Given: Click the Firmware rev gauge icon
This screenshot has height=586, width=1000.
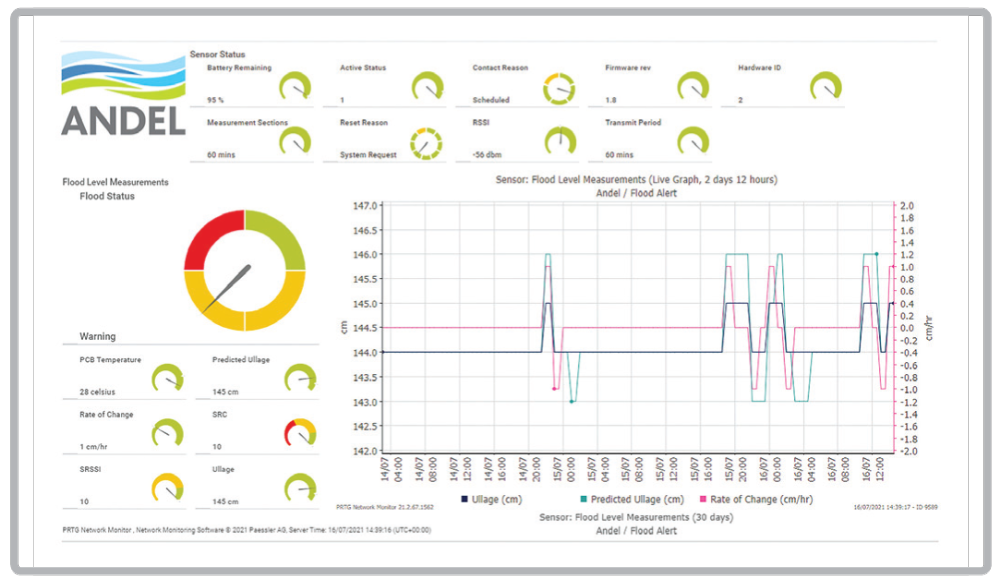Looking at the screenshot, I should (x=692, y=87).
